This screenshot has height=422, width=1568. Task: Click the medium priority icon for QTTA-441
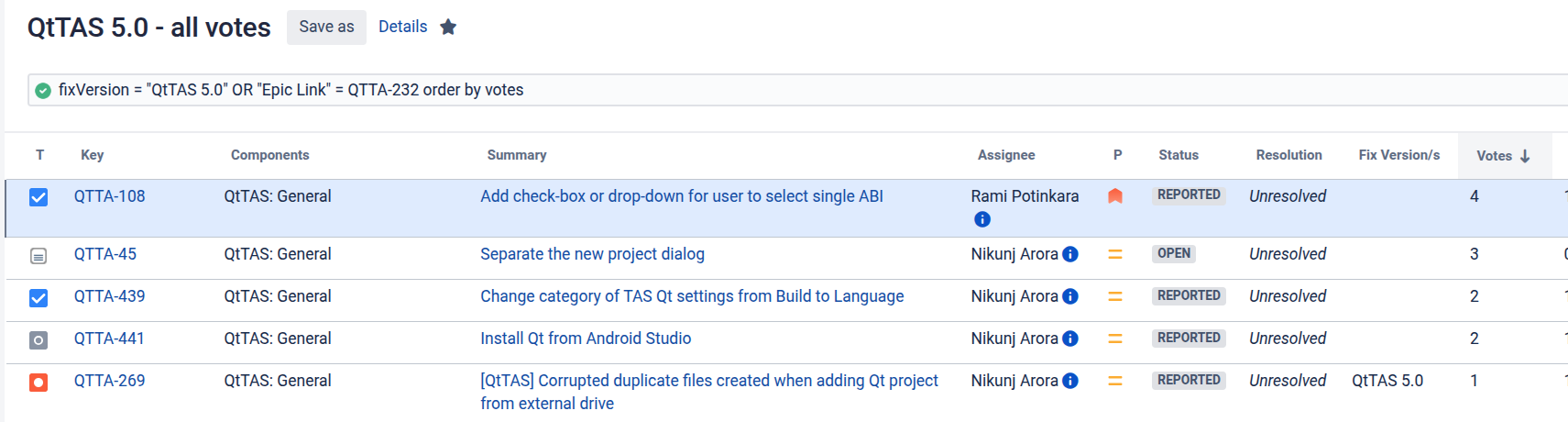1115,339
